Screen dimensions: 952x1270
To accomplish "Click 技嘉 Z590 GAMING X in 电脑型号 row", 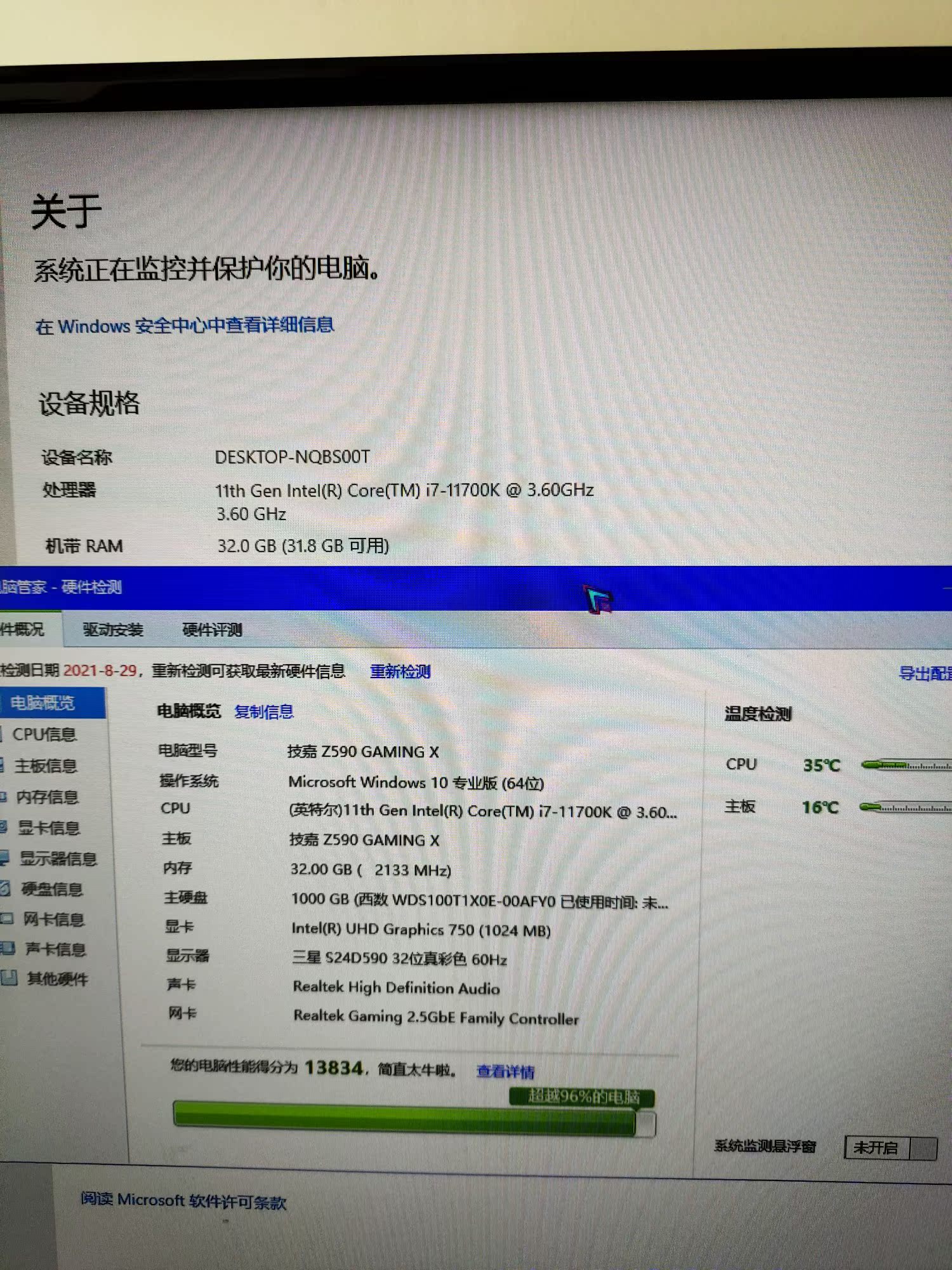I will click(x=363, y=752).
